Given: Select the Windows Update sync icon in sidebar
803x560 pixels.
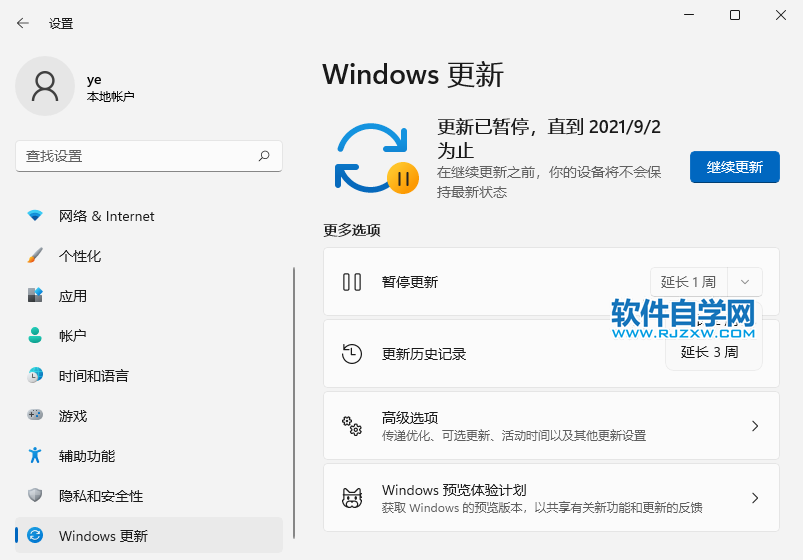Looking at the screenshot, I should point(35,535).
